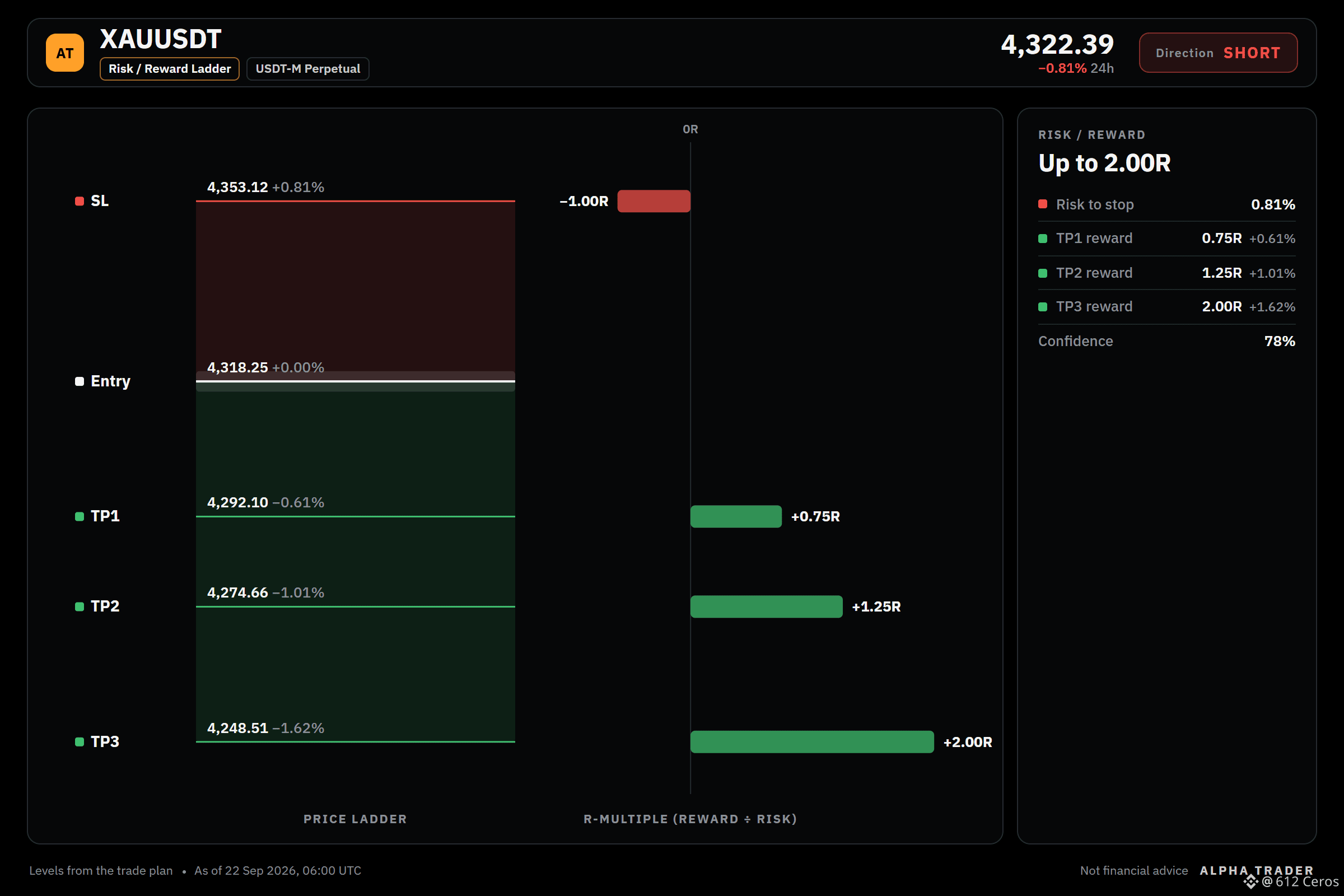Click the orange AT logo icon
This screenshot has width=1344, height=896.
(x=64, y=53)
